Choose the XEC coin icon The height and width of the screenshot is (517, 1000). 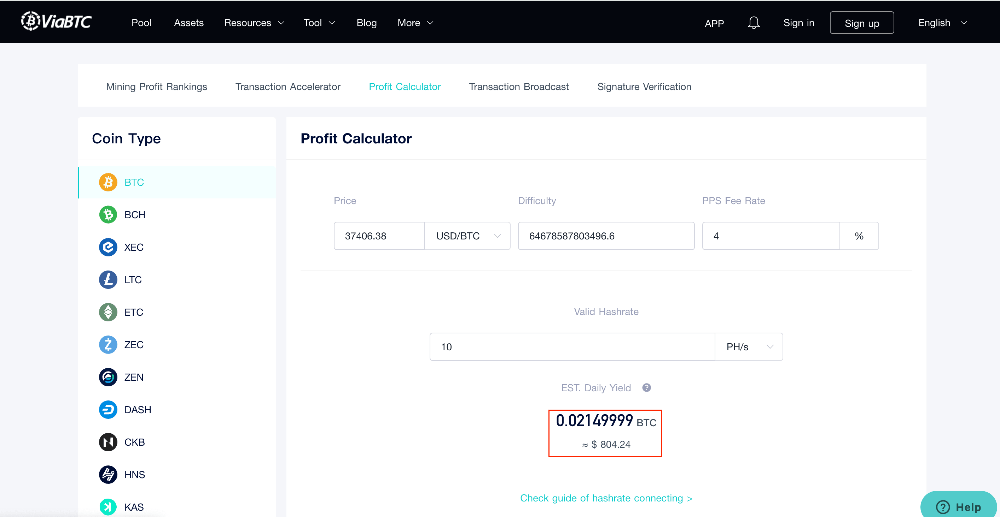pos(108,247)
